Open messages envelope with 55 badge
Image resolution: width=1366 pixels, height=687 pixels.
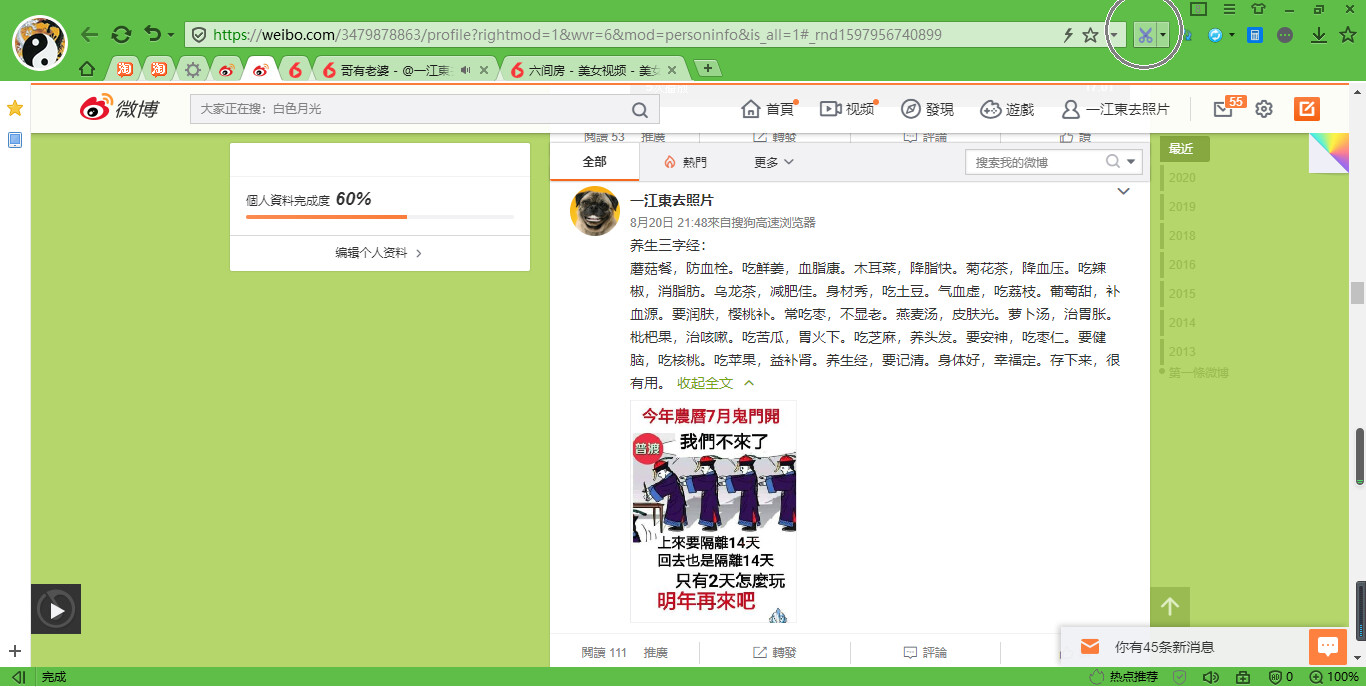pos(1224,109)
